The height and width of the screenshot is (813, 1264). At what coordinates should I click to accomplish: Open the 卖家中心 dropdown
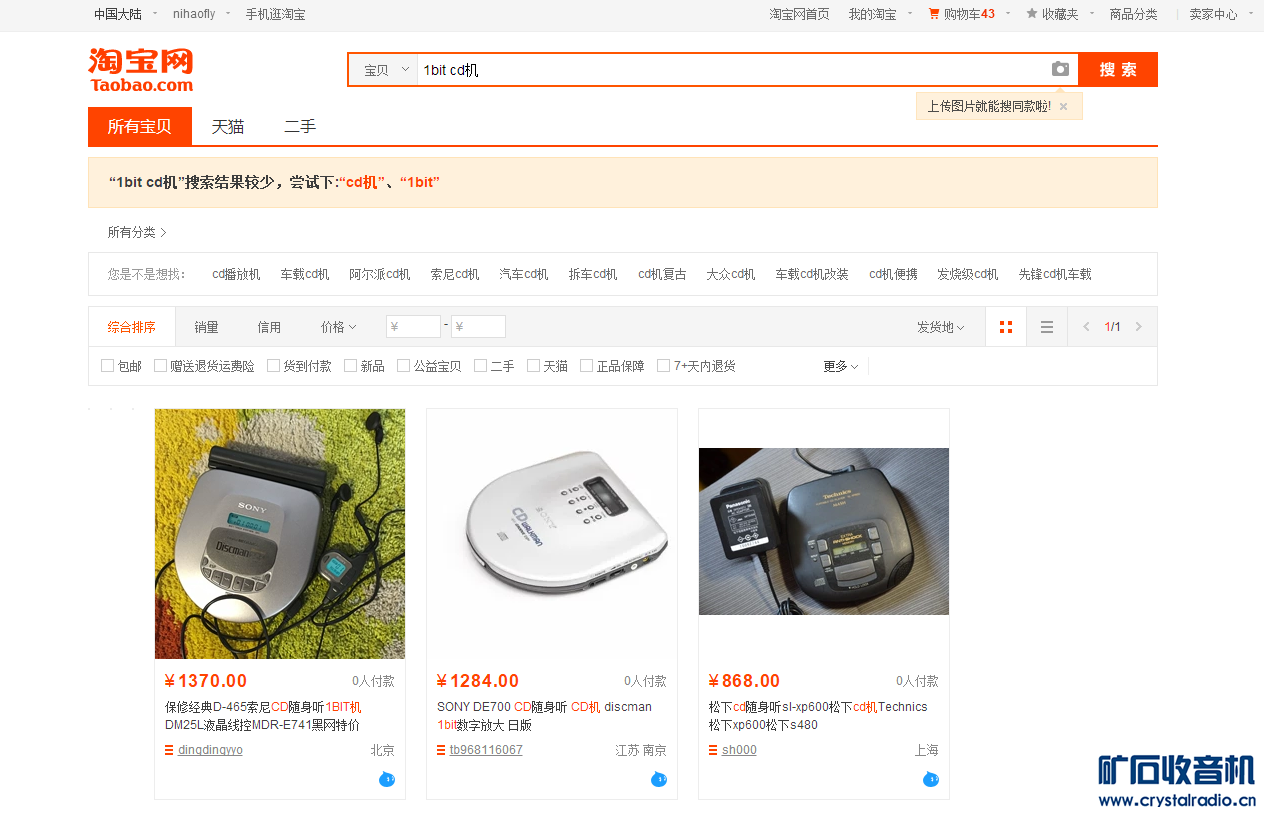click(1220, 14)
